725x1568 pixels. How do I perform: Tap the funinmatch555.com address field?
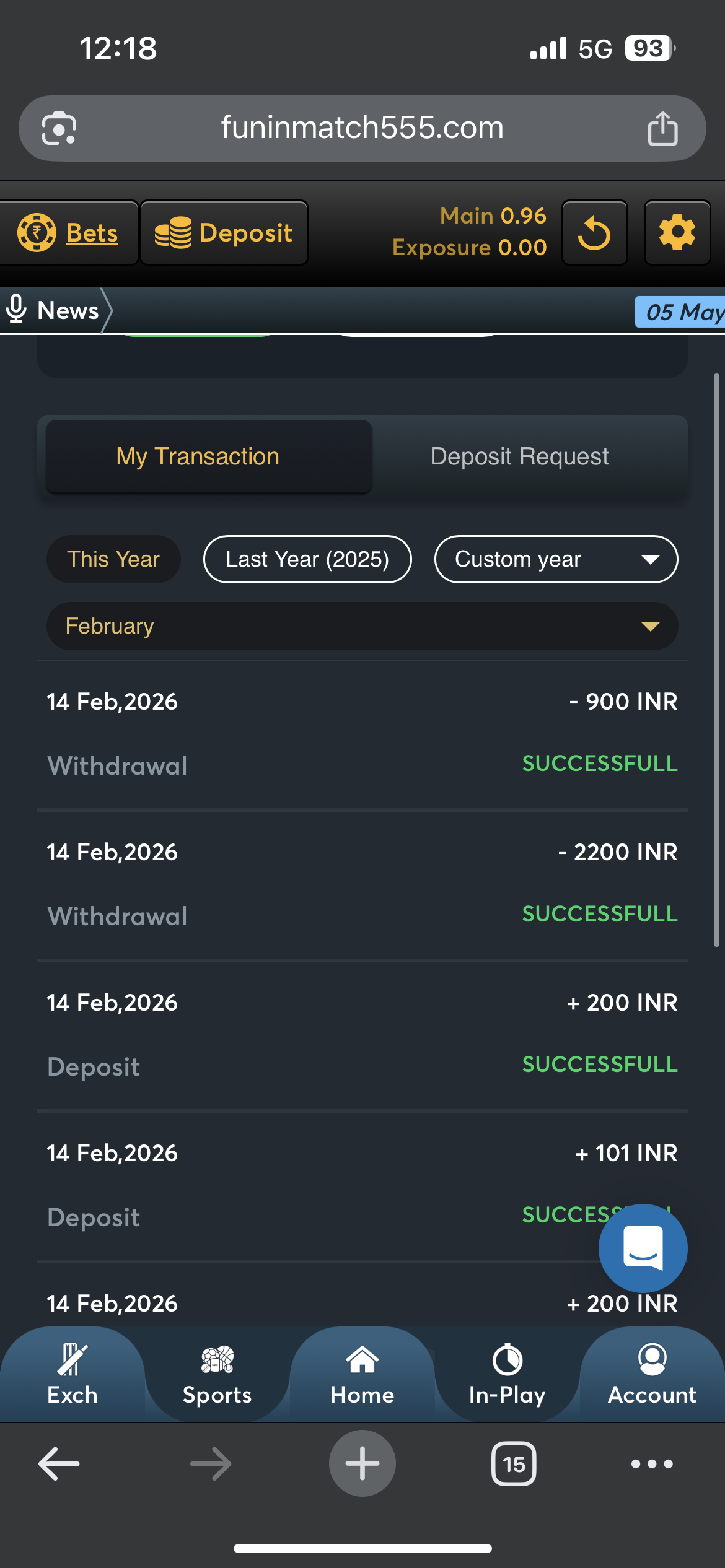point(362,128)
